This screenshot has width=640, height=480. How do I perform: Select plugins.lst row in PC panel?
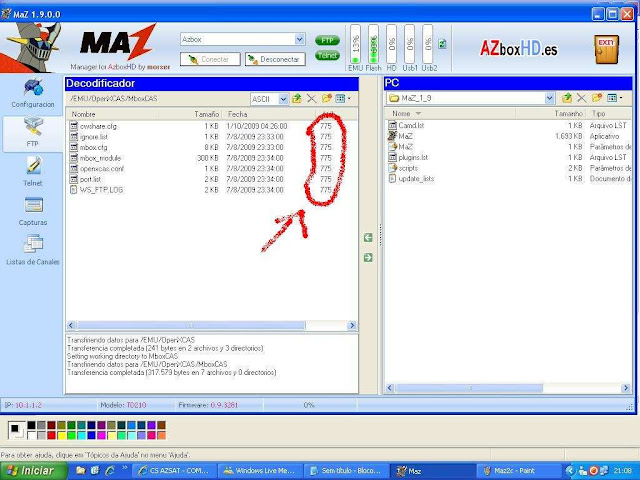[x=509, y=157]
